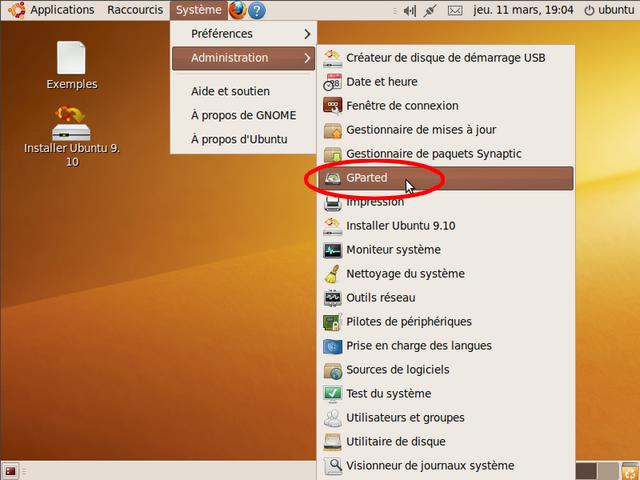Click the Test du système checkmark icon
Screen dimensions: 640x480
point(333,394)
